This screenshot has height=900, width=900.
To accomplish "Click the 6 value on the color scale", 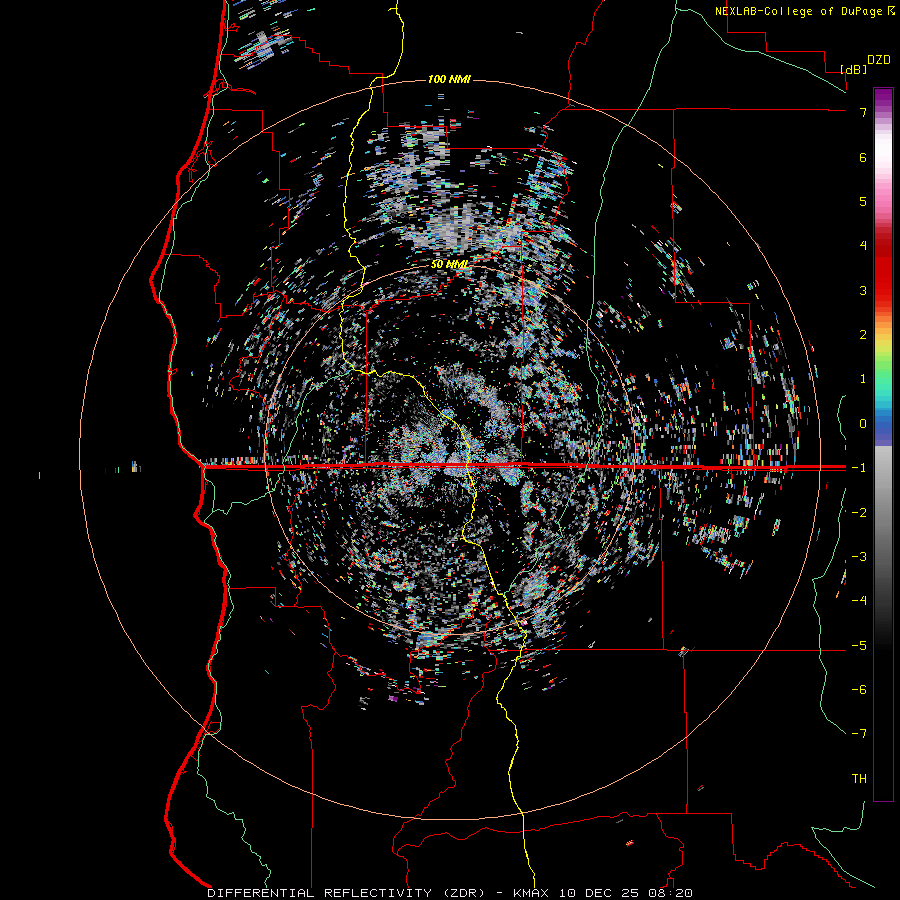I will click(863, 157).
